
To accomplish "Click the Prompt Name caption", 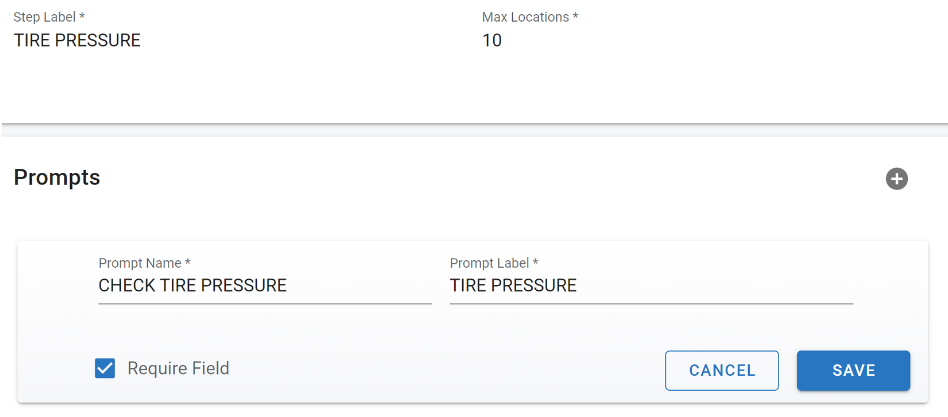I will click(144, 263).
